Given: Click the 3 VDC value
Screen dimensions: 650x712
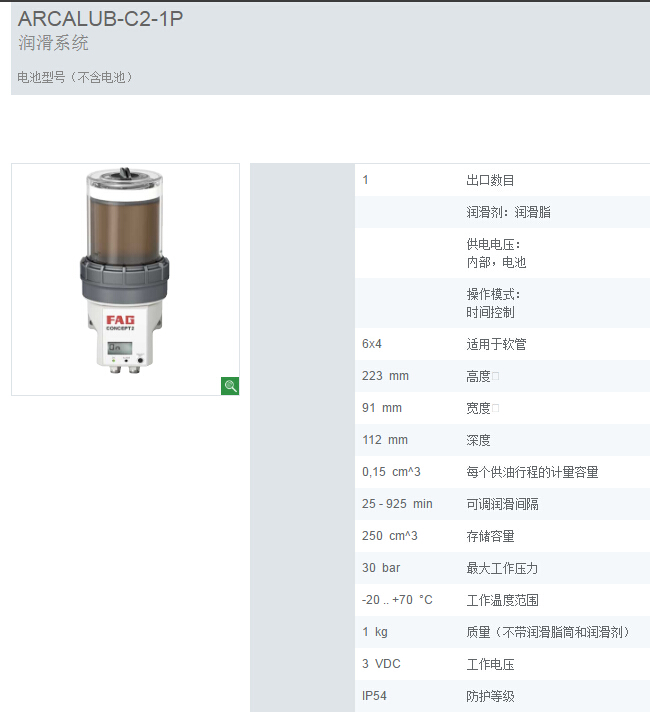Looking at the screenshot, I should 381,664.
